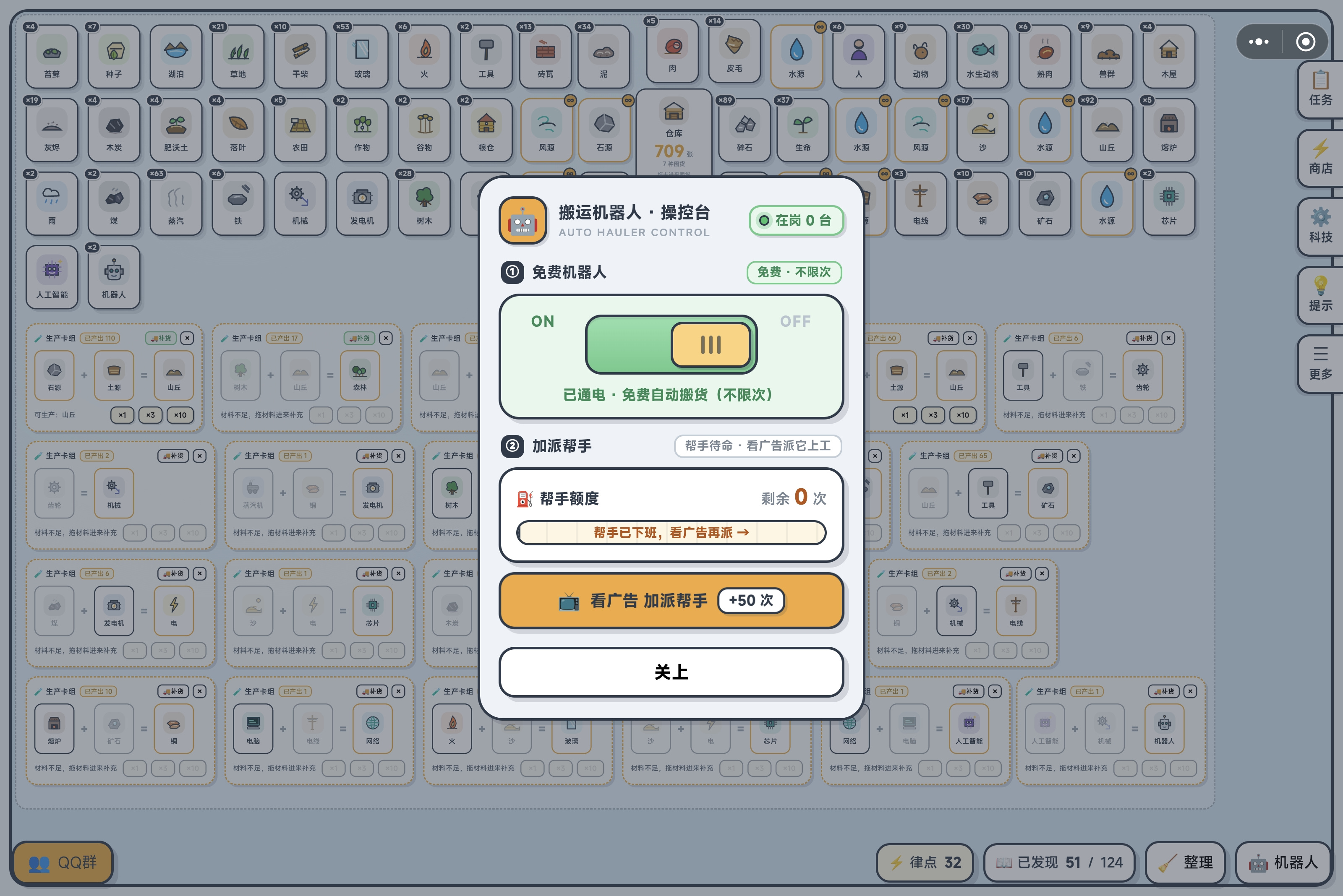Open the 已发现 51 / 124 collection
The width and height of the screenshot is (1343, 896).
coord(1059,862)
